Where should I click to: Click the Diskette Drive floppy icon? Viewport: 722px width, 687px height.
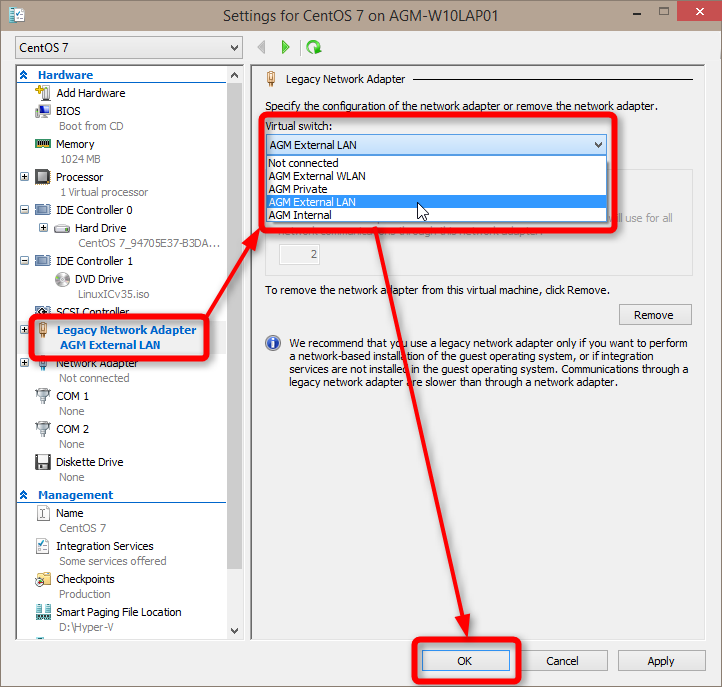tap(43, 462)
